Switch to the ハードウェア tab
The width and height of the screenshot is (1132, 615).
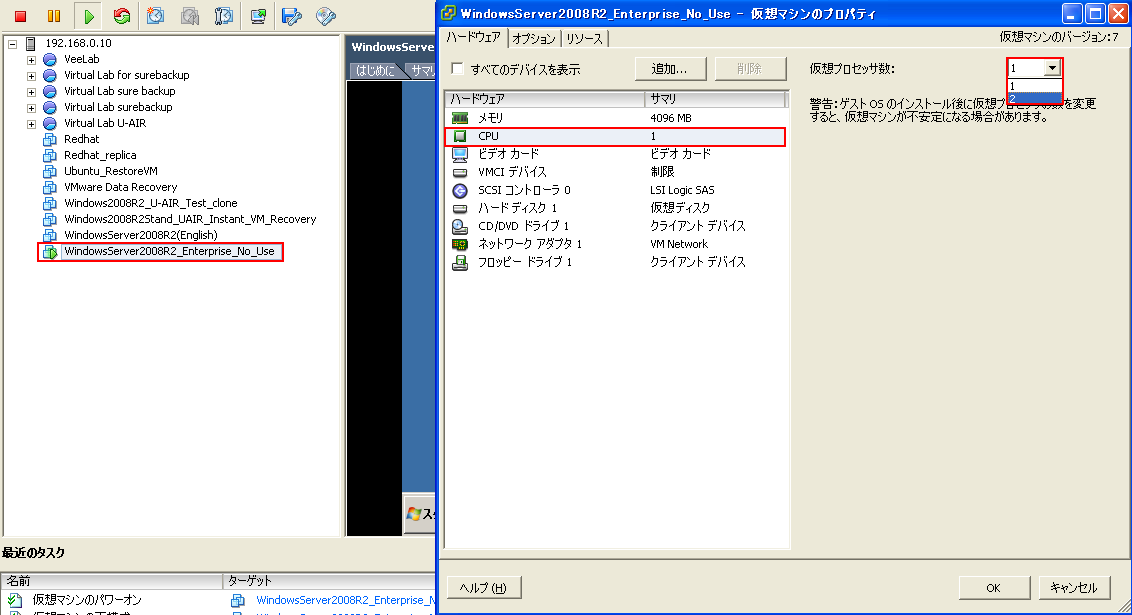point(473,38)
